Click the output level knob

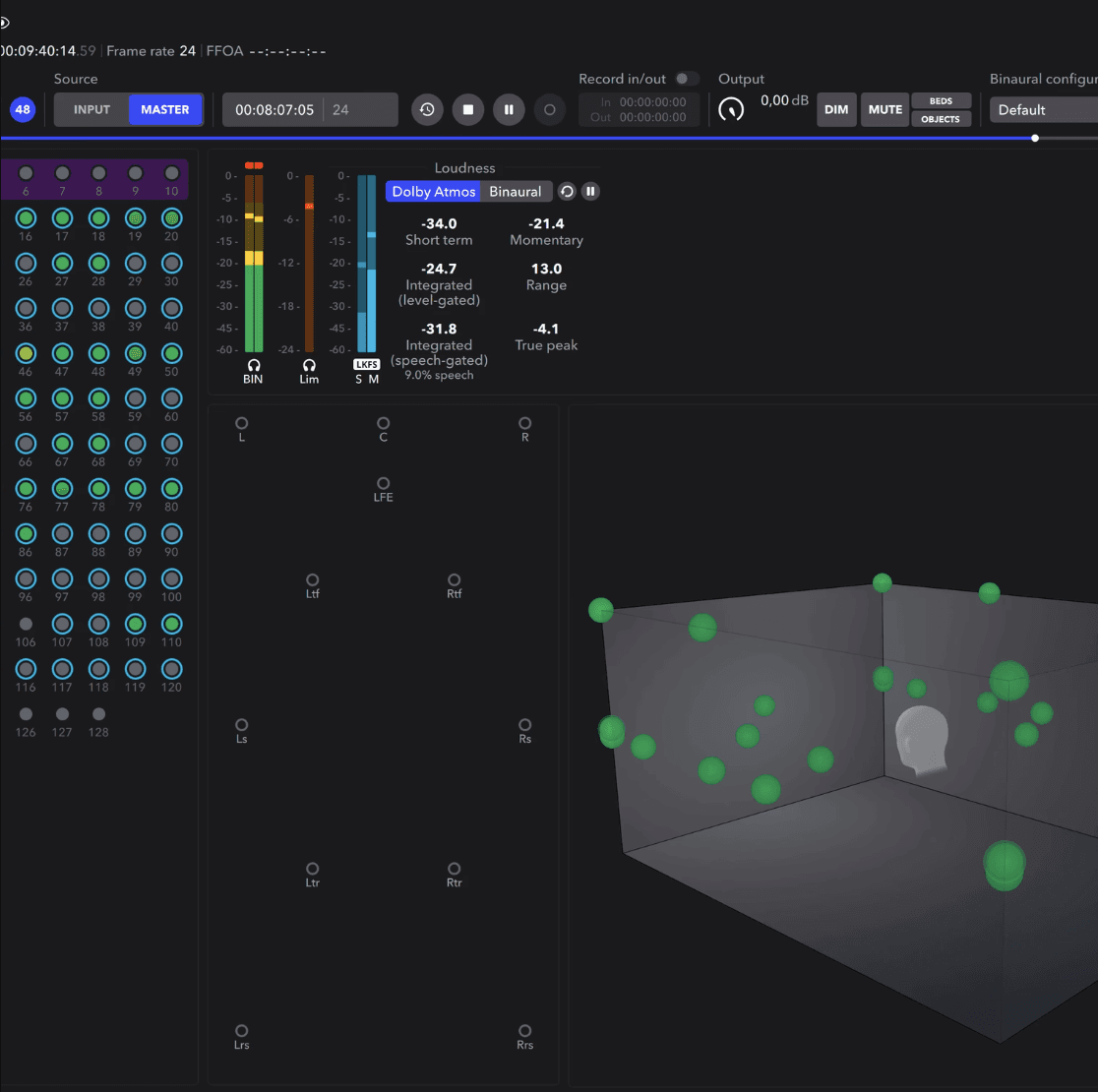pyautogui.click(x=731, y=110)
